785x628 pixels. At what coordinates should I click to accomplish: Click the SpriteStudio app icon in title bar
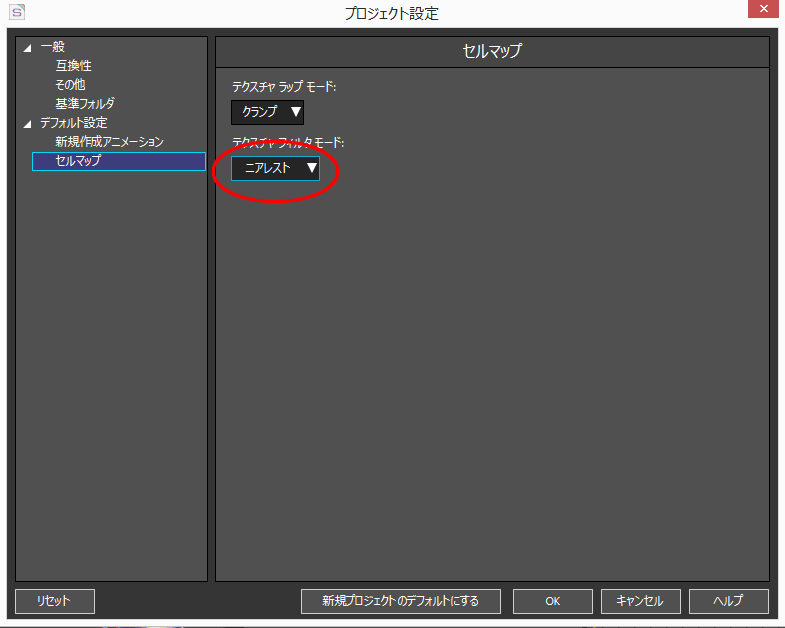17,12
